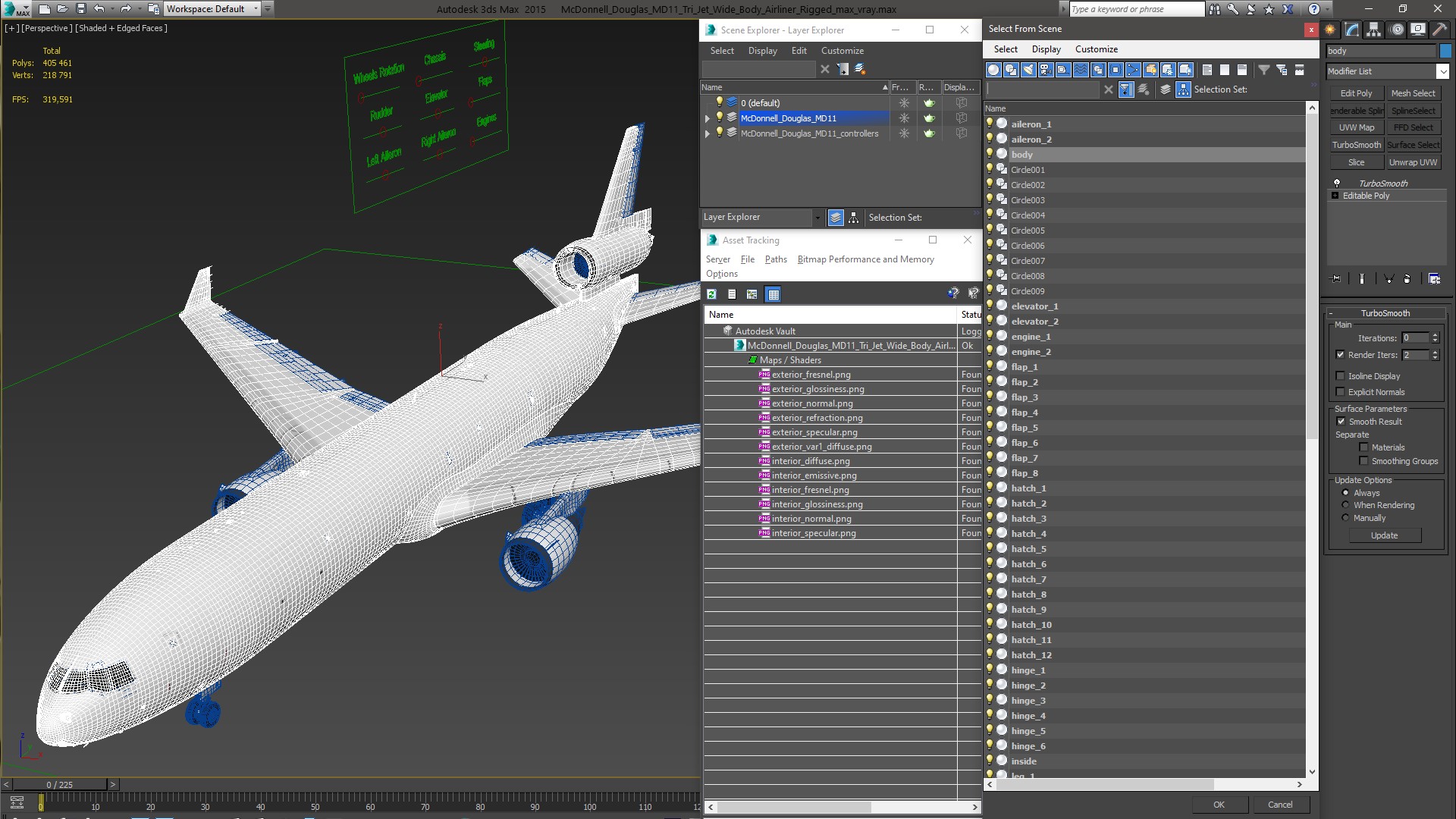The width and height of the screenshot is (1456, 819).
Task: Open the Layer Explorer dropdown
Action: pos(817,218)
